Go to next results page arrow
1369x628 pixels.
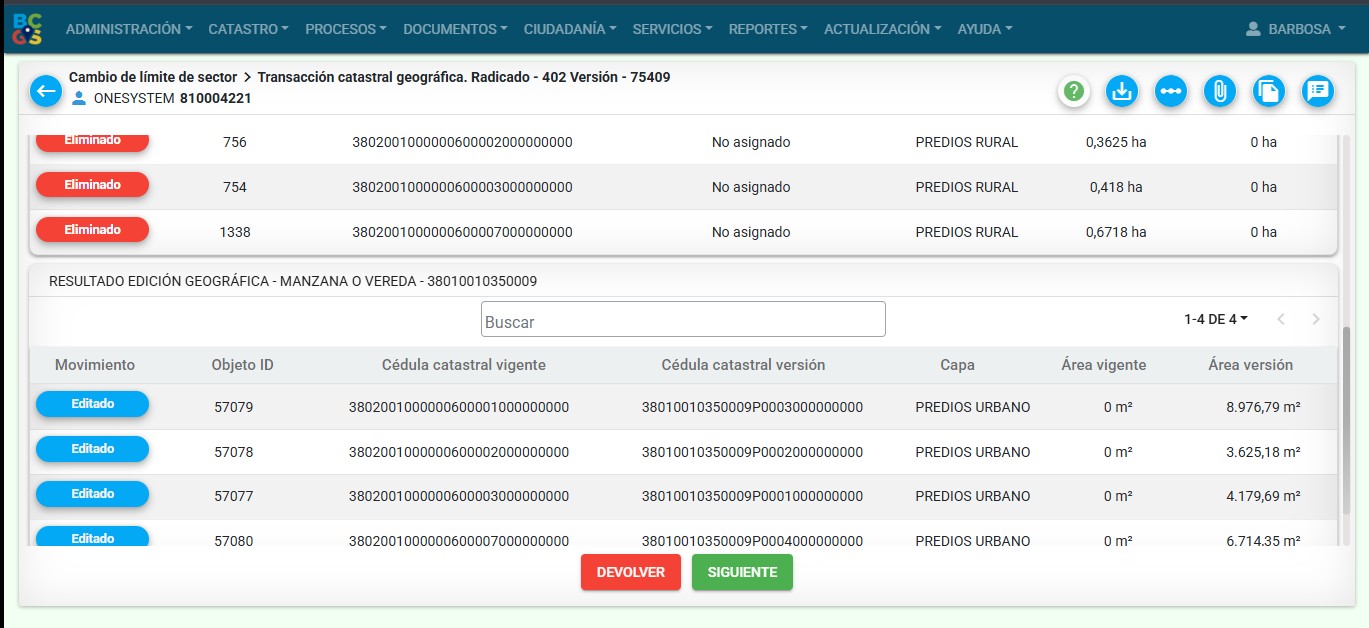[x=1316, y=319]
